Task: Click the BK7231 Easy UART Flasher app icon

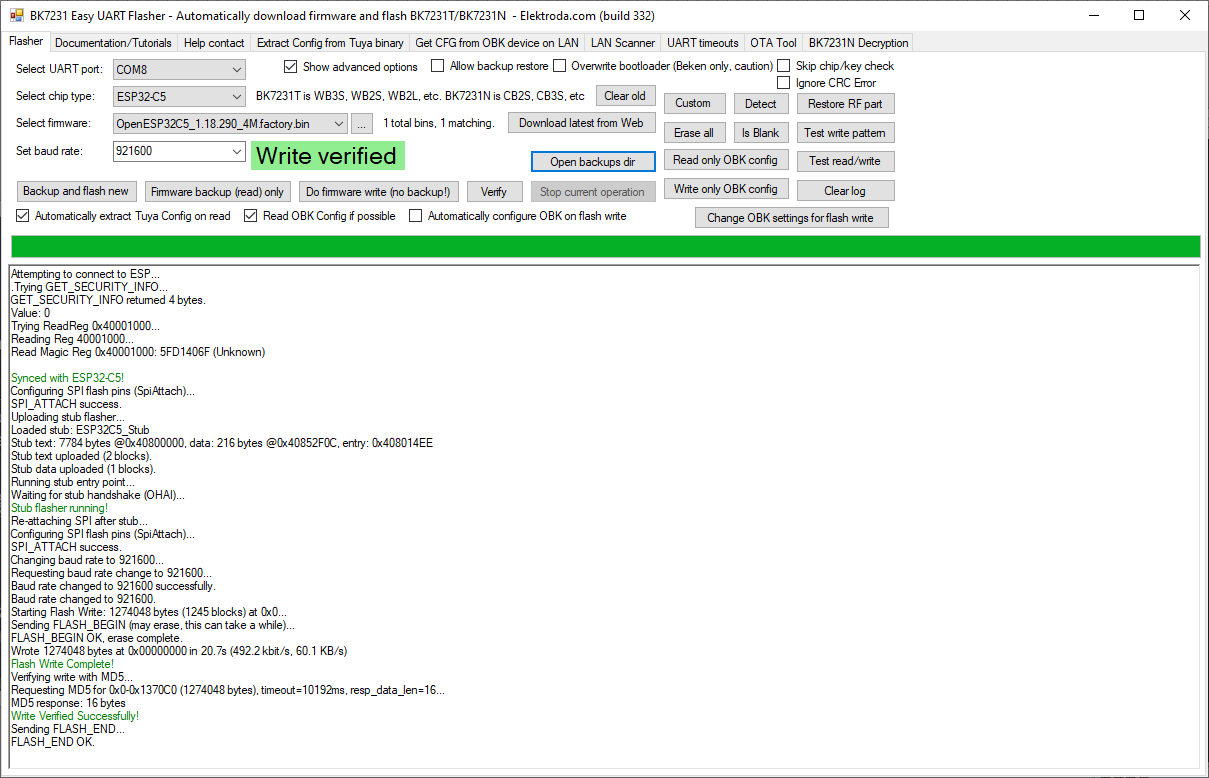Action: tap(16, 15)
